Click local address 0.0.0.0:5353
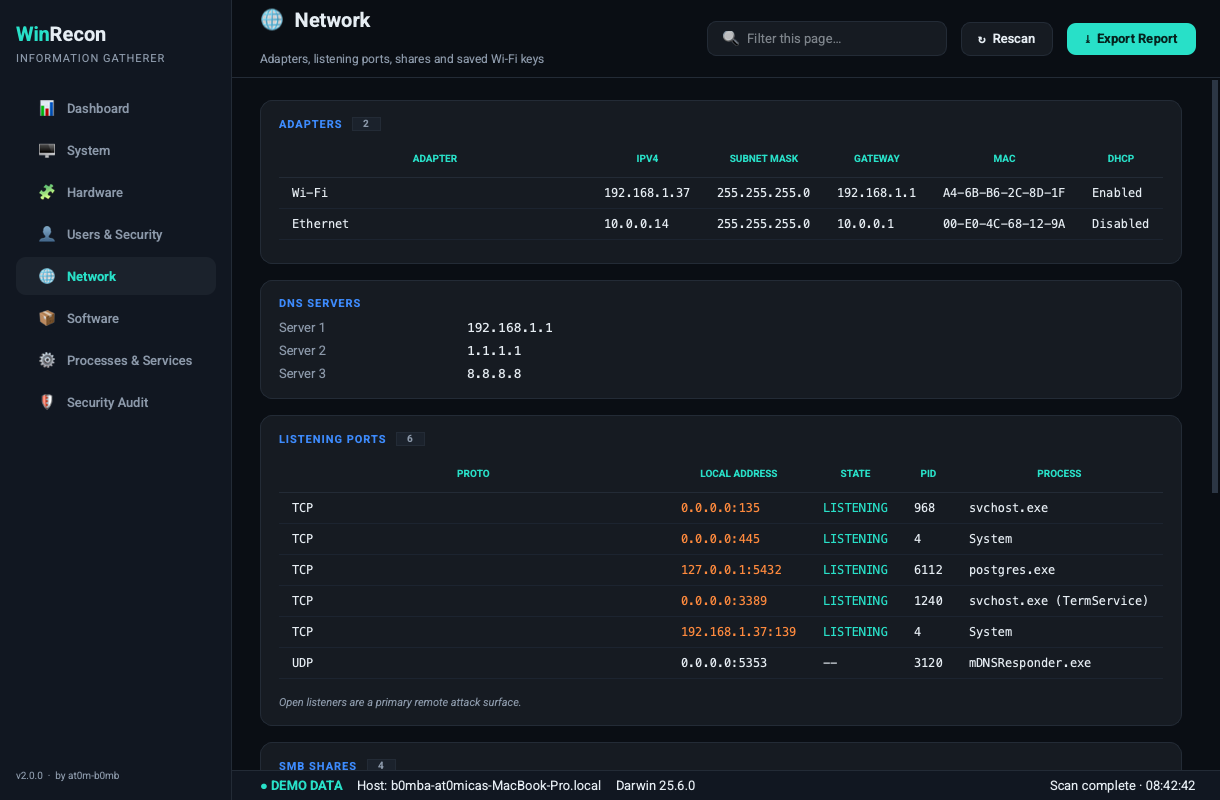The width and height of the screenshot is (1220, 800). point(724,663)
